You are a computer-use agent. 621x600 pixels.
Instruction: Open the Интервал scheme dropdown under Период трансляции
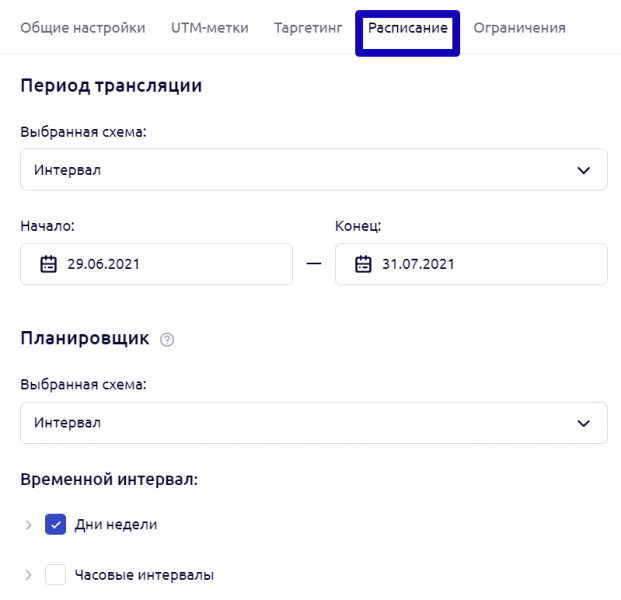tap(314, 170)
